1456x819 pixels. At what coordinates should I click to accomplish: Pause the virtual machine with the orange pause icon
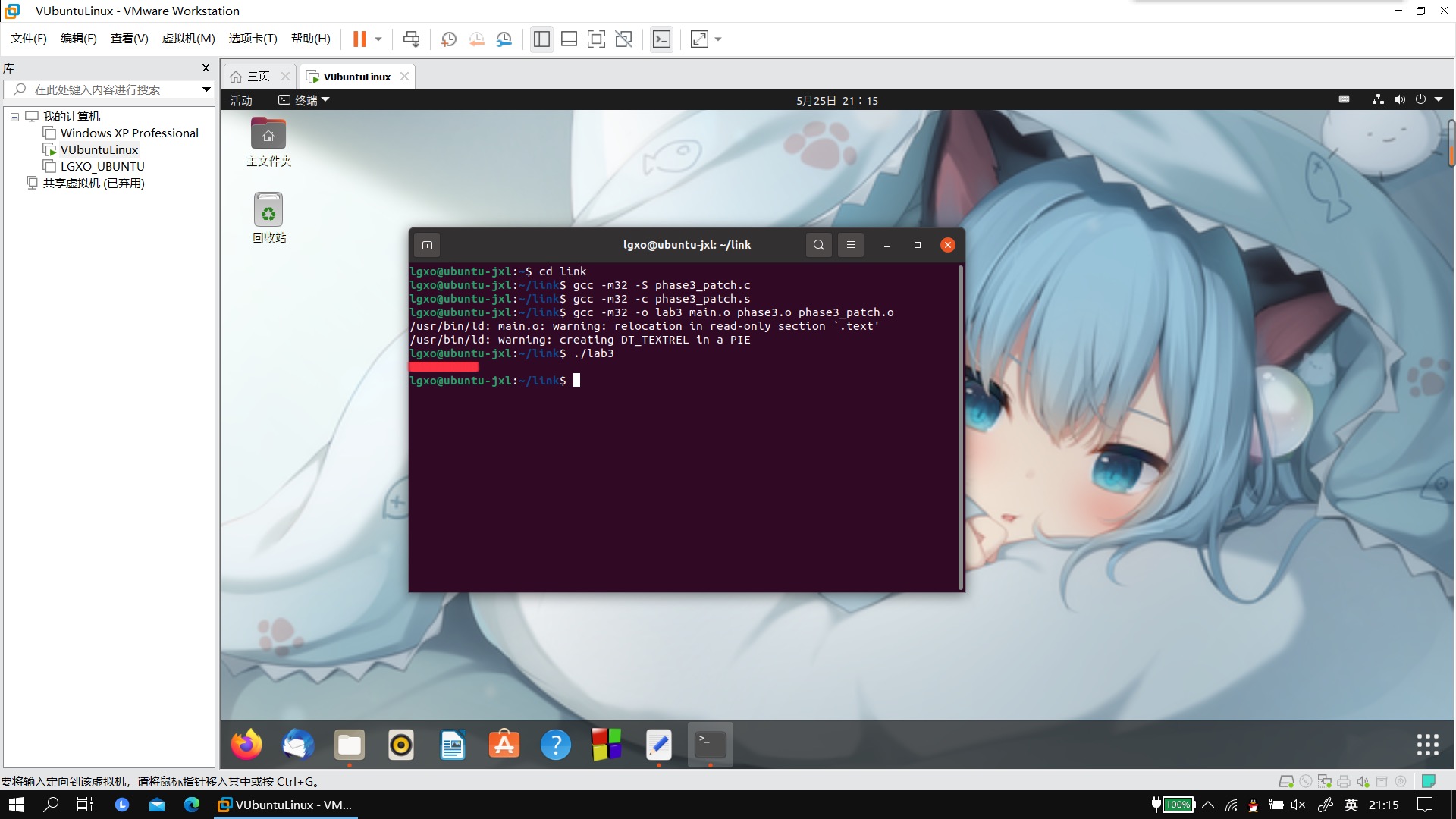(x=359, y=39)
